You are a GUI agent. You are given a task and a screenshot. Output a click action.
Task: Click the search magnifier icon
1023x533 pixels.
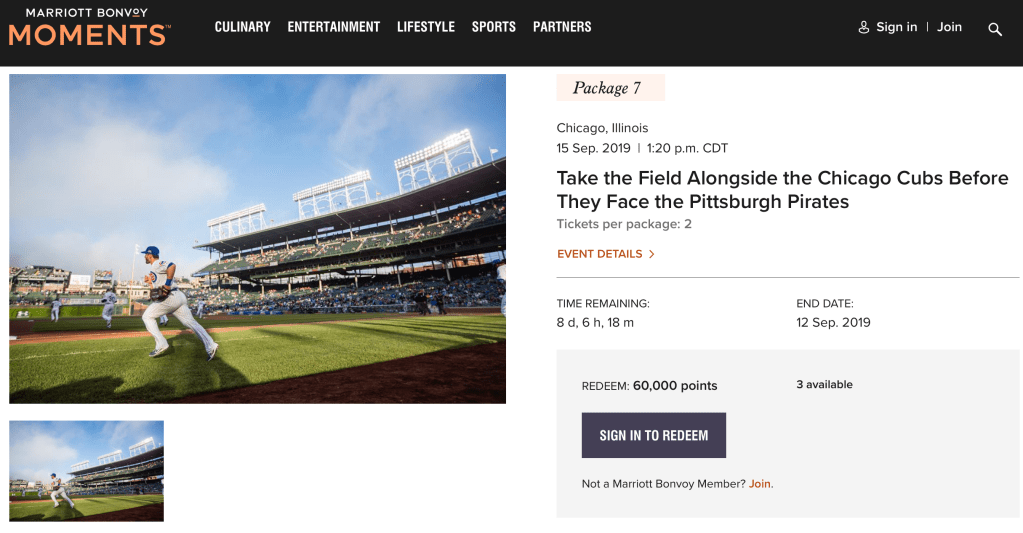click(x=995, y=29)
